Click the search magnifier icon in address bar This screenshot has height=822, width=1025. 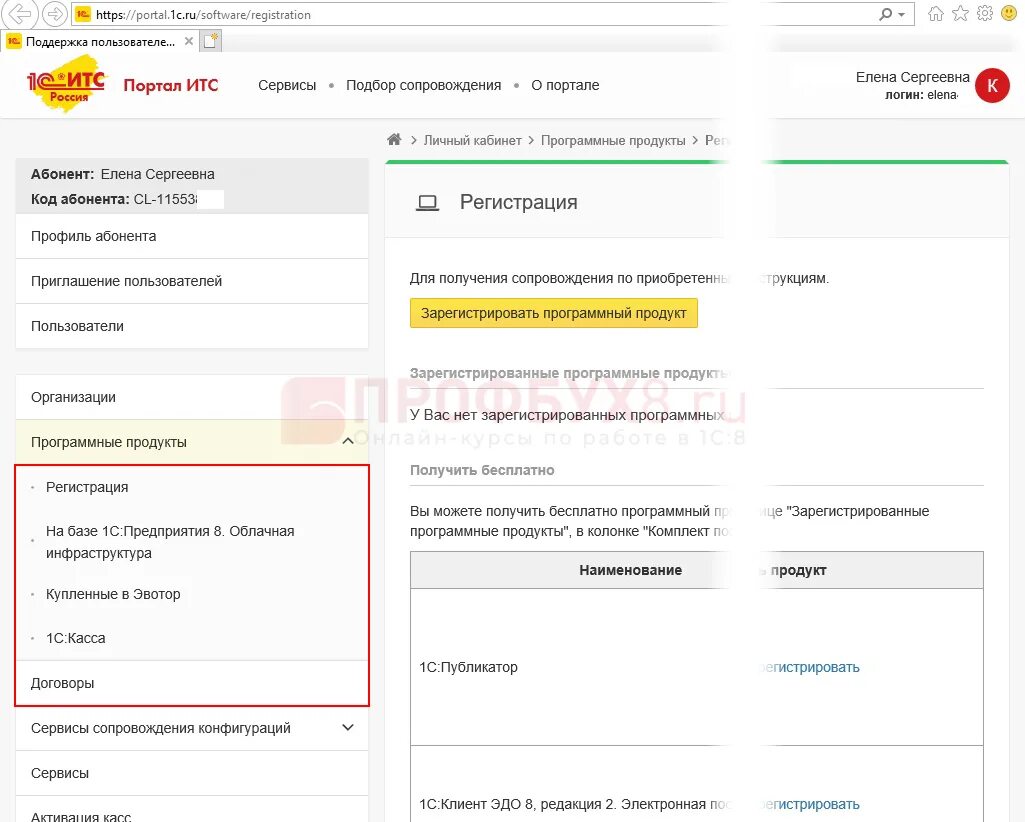[885, 14]
